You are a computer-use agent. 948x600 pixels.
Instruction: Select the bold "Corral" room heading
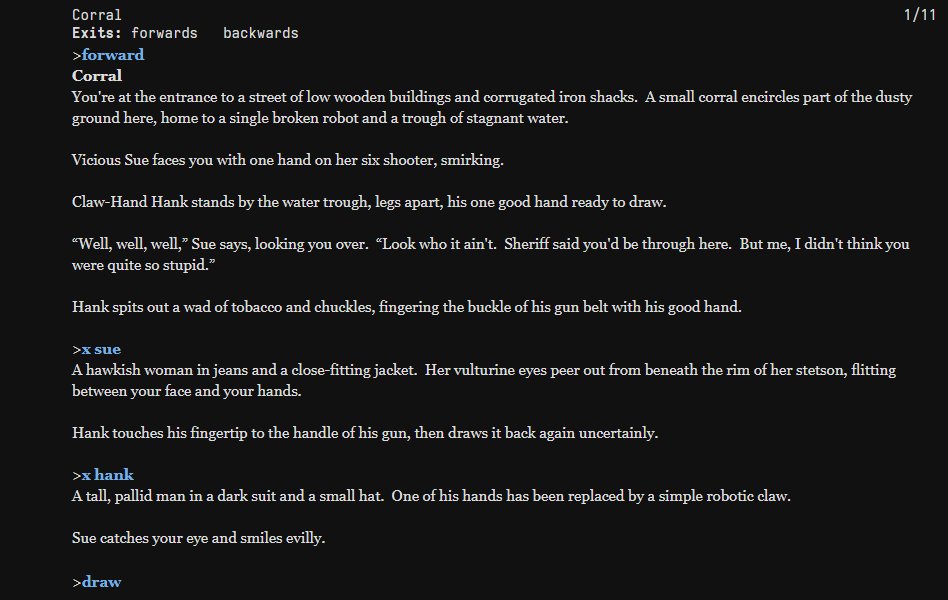point(97,76)
